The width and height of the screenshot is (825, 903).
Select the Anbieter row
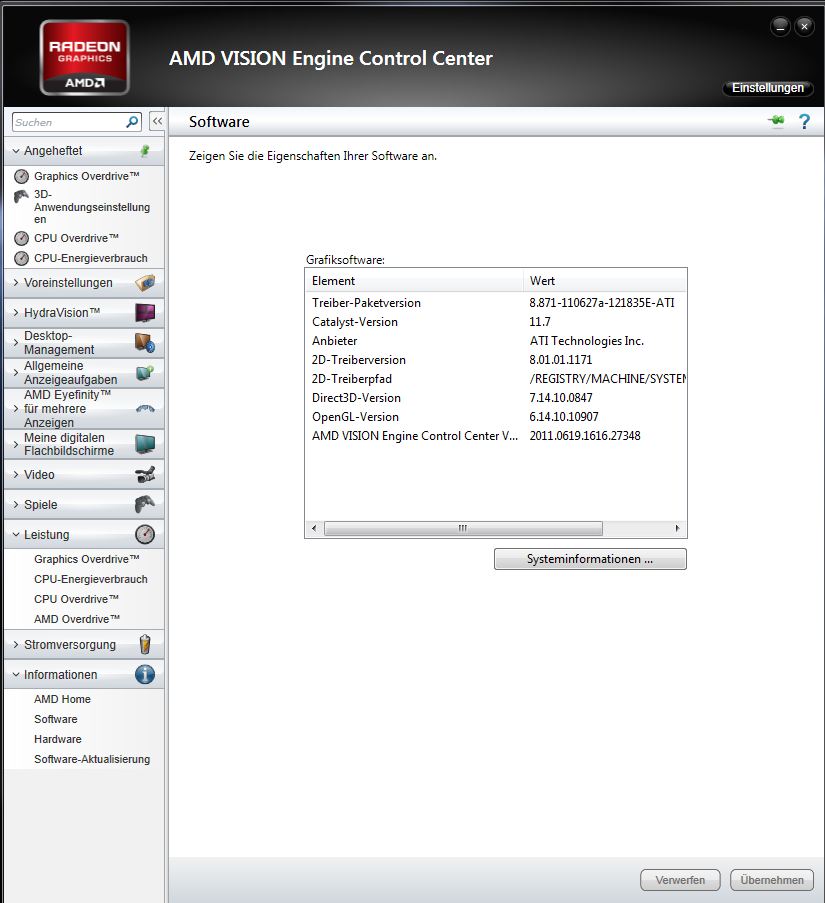tap(496, 341)
